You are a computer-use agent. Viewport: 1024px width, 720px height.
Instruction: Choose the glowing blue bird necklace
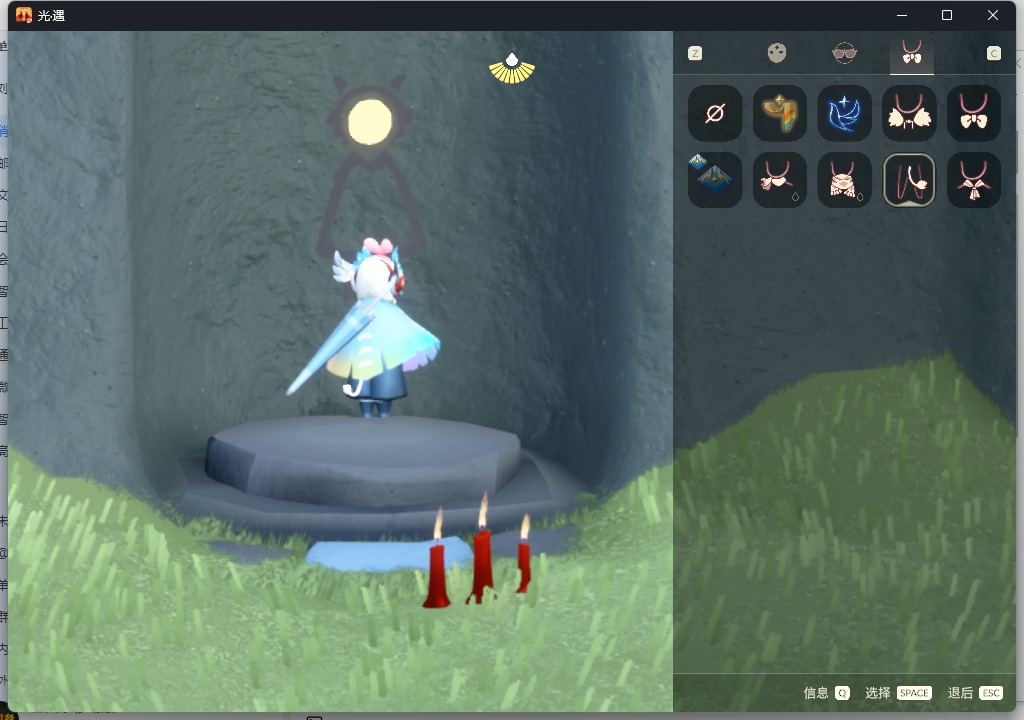(x=845, y=113)
